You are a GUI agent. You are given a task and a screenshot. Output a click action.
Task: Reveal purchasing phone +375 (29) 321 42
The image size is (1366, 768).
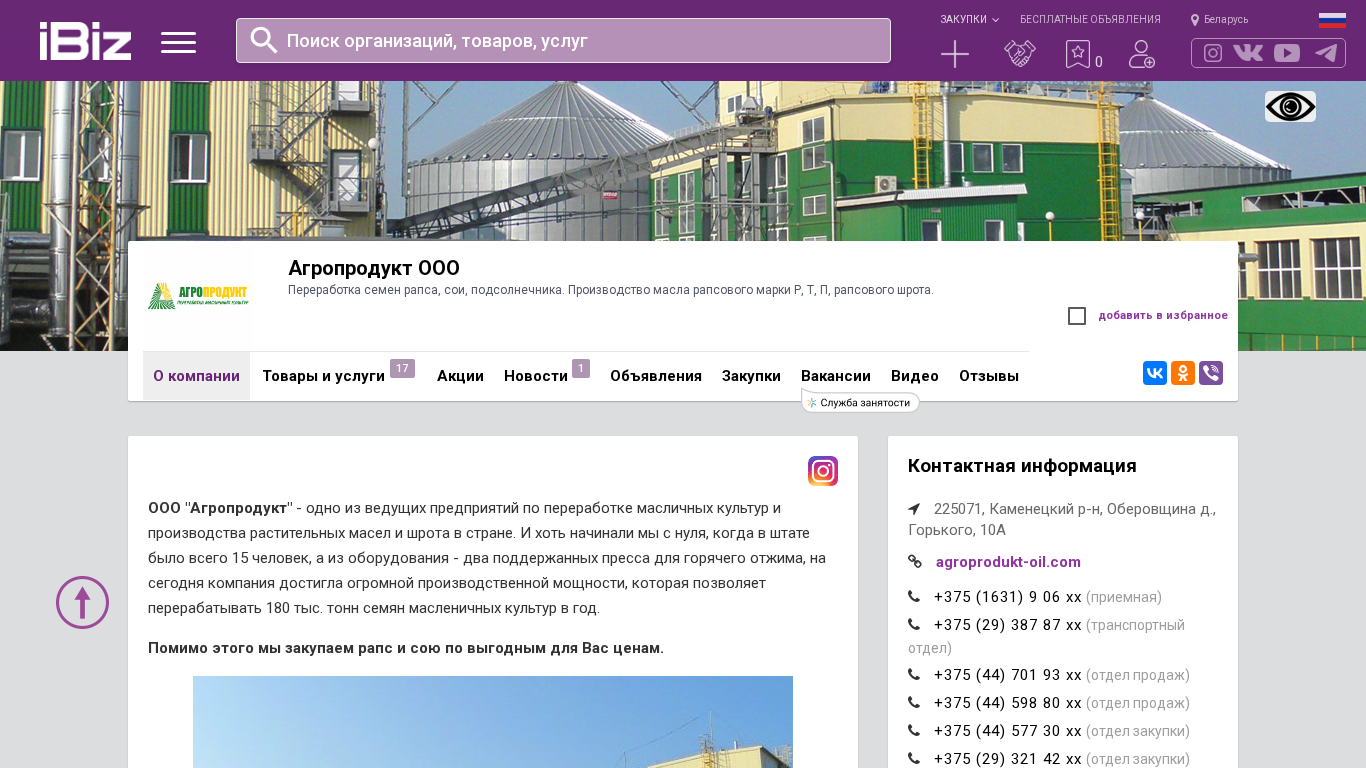pyautogui.click(x=1008, y=759)
